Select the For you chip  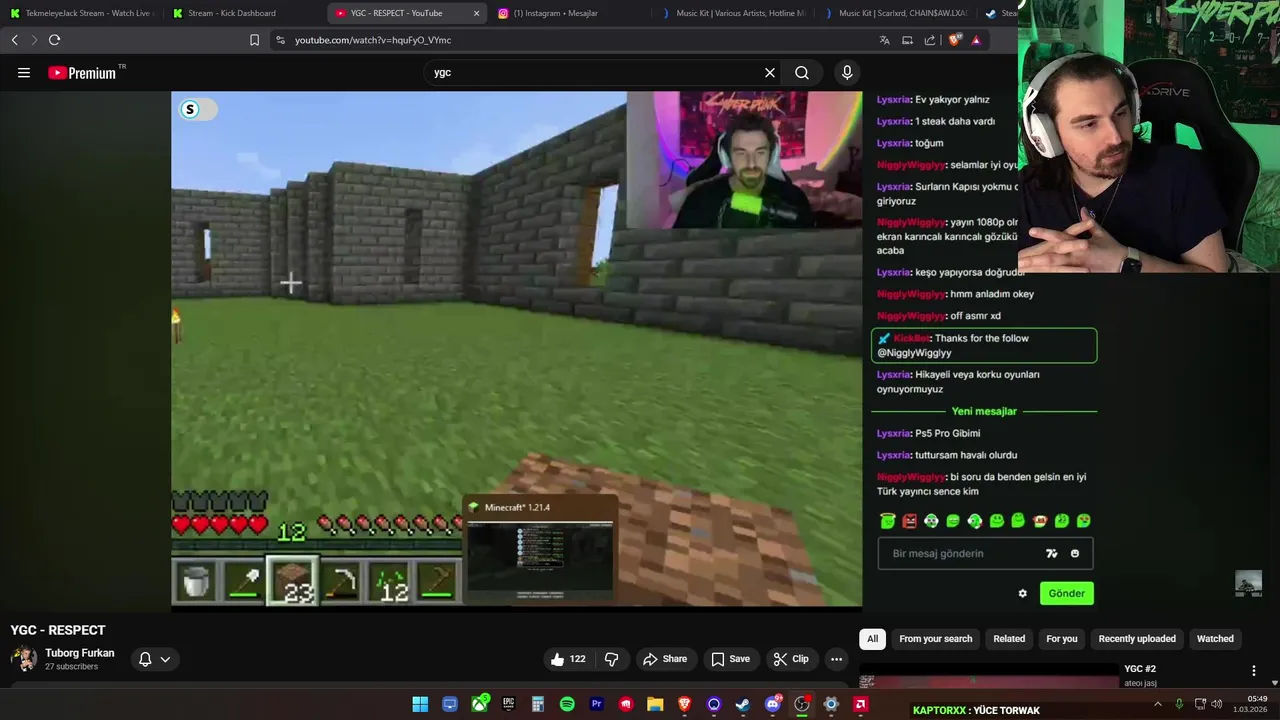1062,639
